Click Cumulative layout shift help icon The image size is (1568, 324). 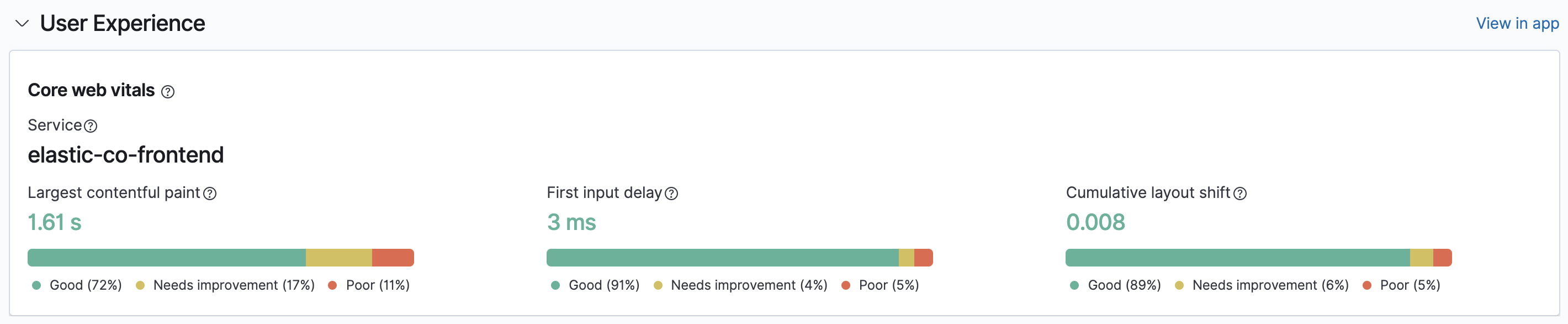click(1240, 194)
